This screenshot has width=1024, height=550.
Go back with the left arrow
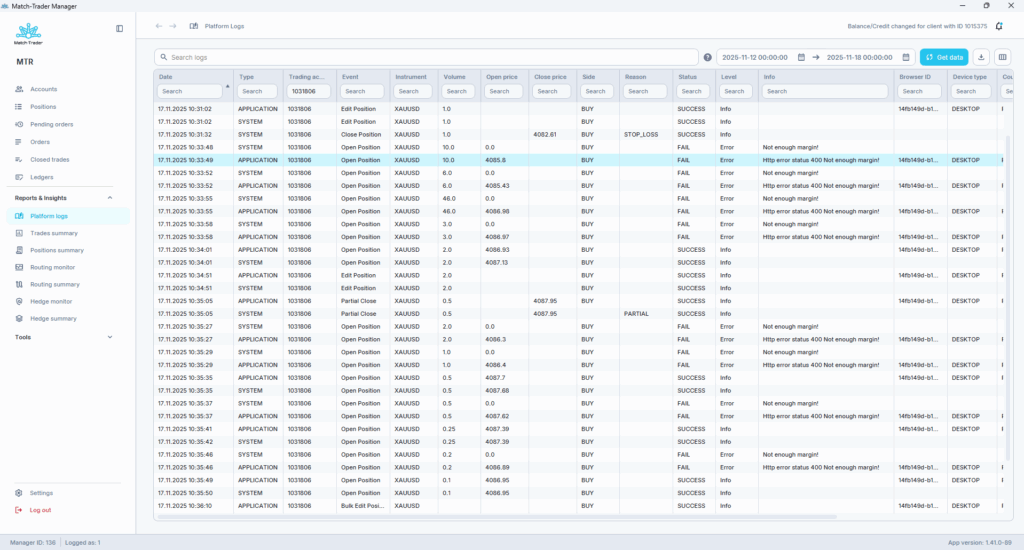click(158, 26)
